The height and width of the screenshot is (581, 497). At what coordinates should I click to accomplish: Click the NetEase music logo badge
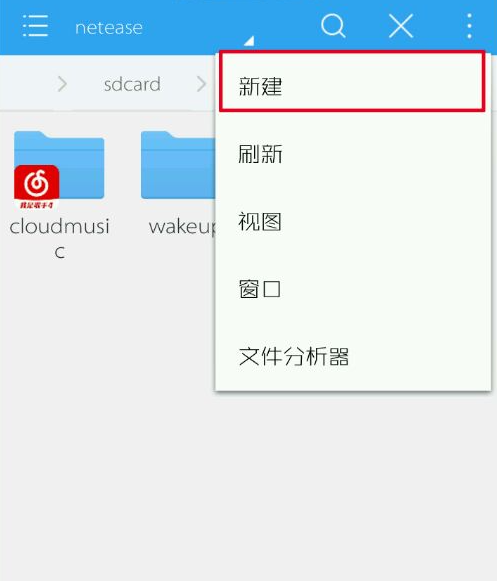(x=36, y=187)
